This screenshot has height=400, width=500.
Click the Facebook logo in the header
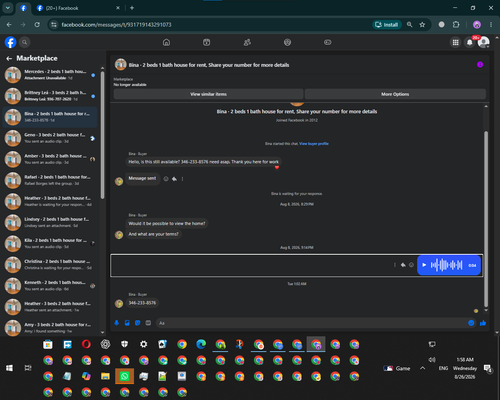point(11,42)
